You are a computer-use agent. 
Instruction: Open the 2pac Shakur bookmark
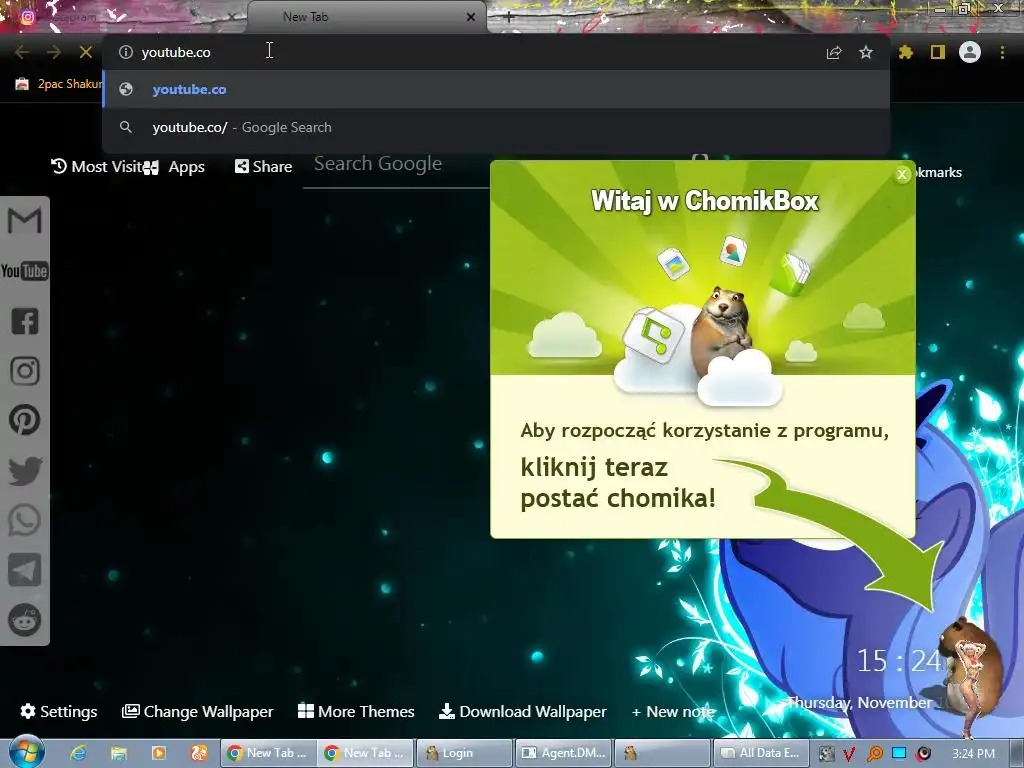[59, 84]
